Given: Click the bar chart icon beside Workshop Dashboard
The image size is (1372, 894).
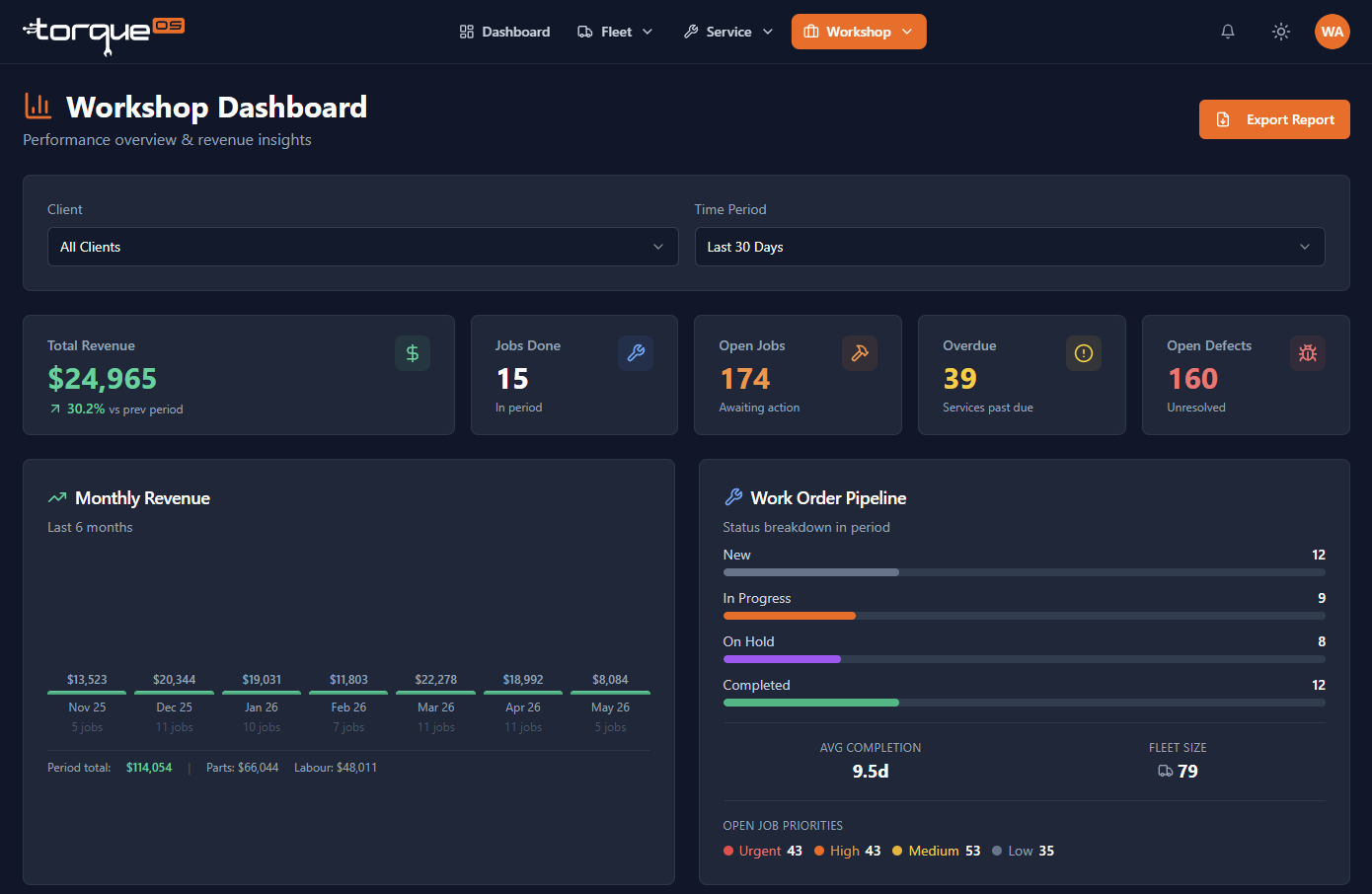Looking at the screenshot, I should (38, 106).
